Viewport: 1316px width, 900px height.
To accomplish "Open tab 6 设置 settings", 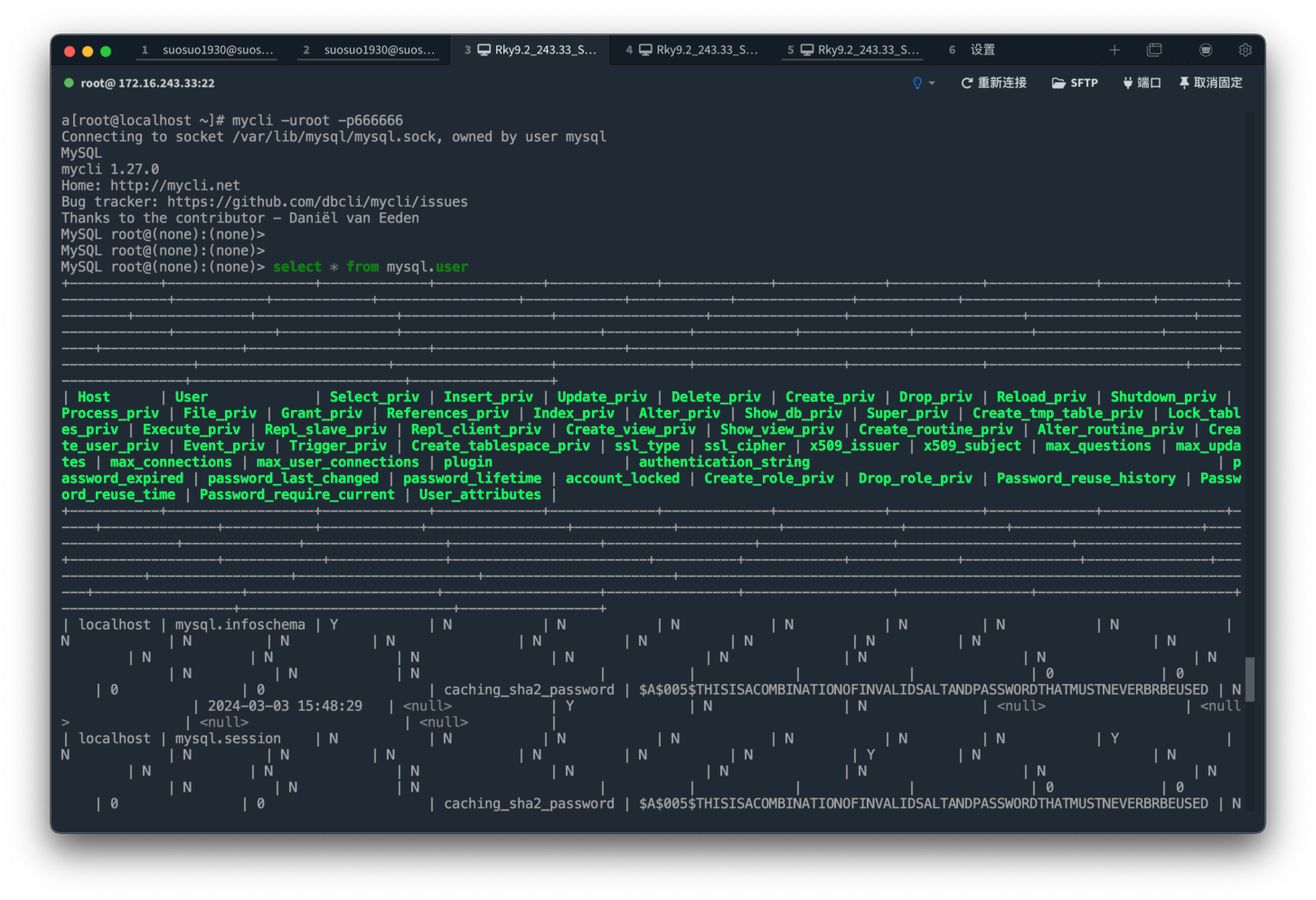I will pyautogui.click(x=973, y=50).
